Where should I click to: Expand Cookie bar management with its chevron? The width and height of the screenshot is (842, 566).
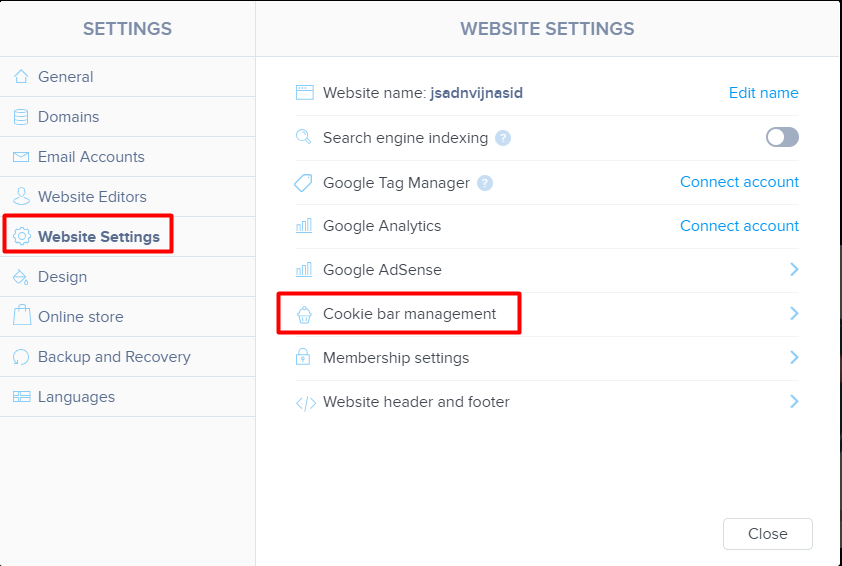pyautogui.click(x=794, y=313)
